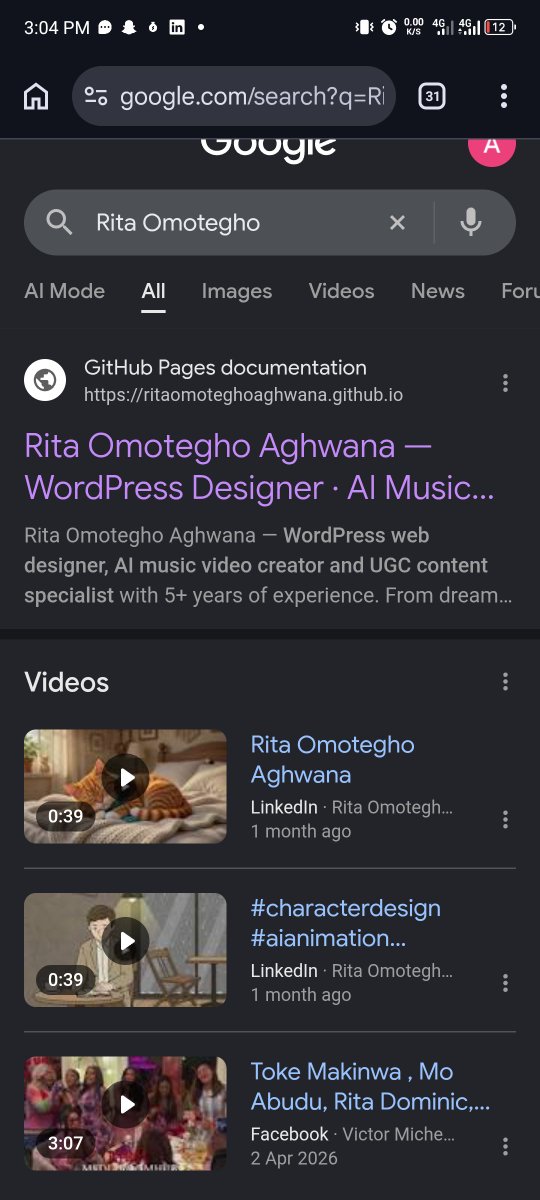
Task: Tap the '2 Apr 2026' date text
Action: [294, 1158]
